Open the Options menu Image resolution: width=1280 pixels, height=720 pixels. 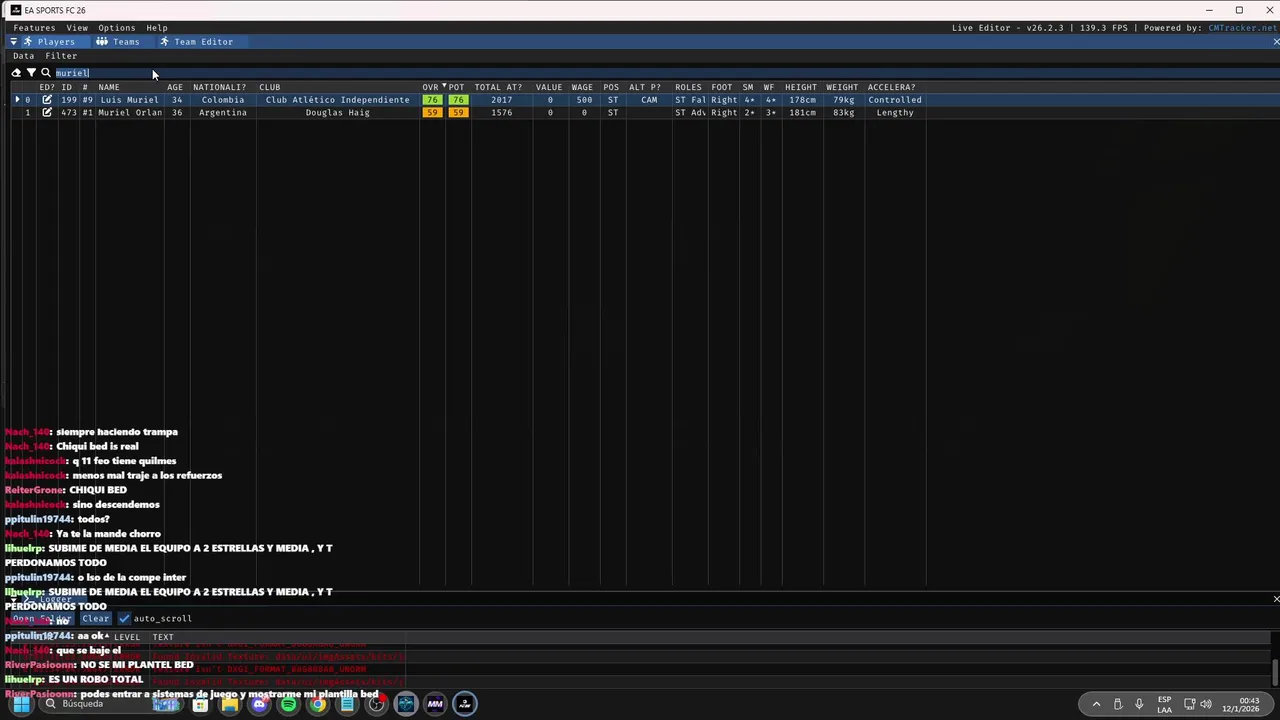(x=116, y=28)
